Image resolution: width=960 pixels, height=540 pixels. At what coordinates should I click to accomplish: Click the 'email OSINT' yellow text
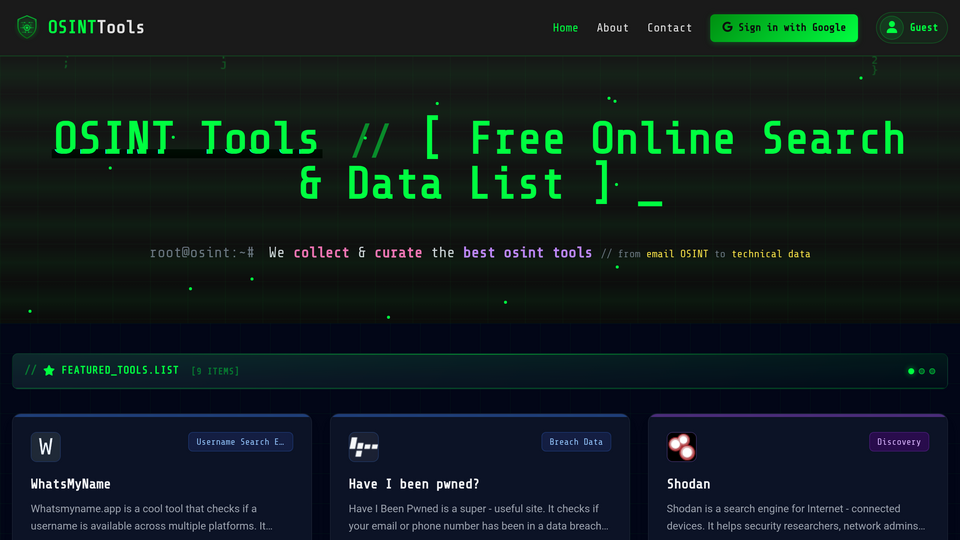click(677, 254)
